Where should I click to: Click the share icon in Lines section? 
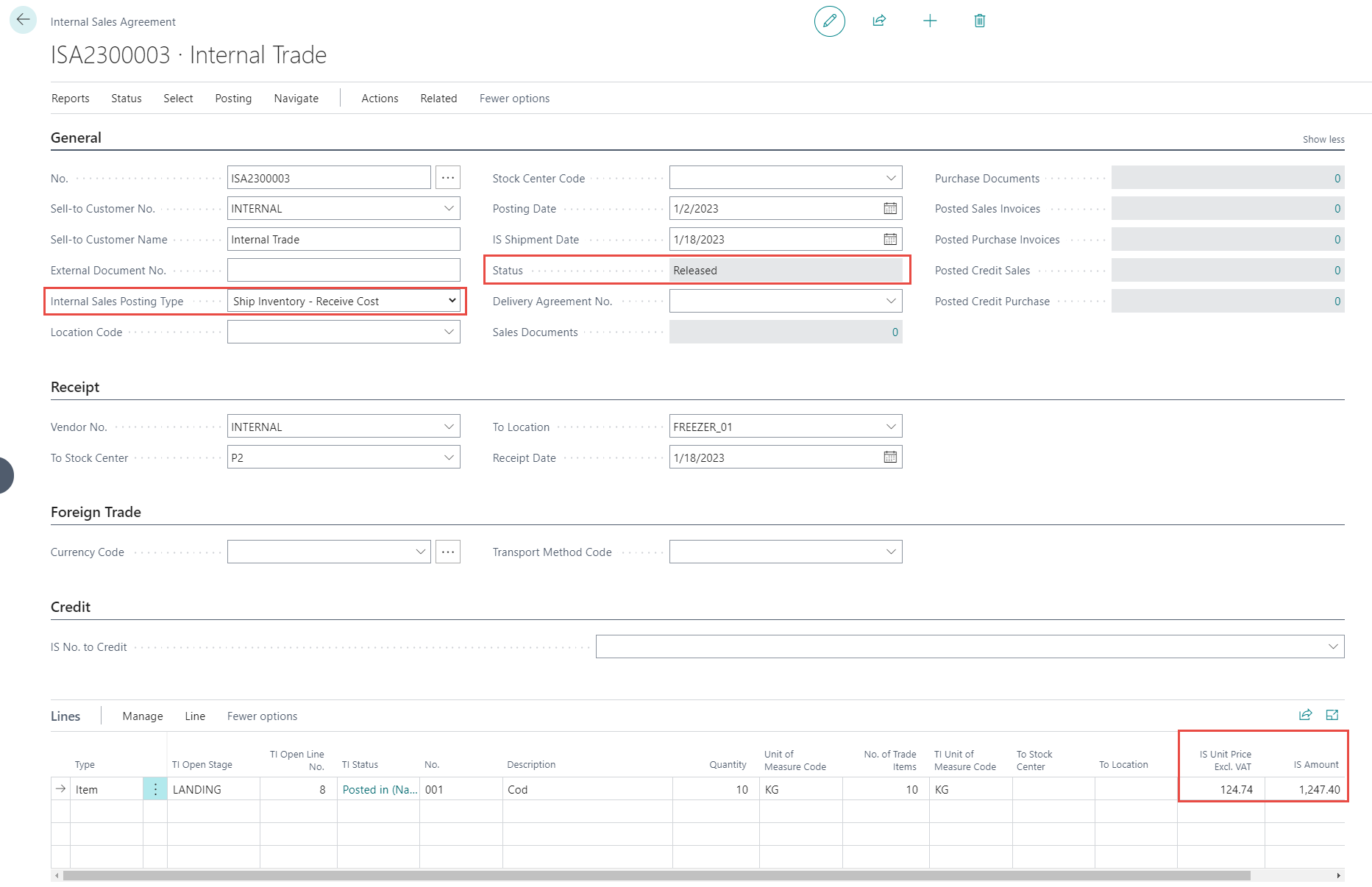tap(1305, 715)
